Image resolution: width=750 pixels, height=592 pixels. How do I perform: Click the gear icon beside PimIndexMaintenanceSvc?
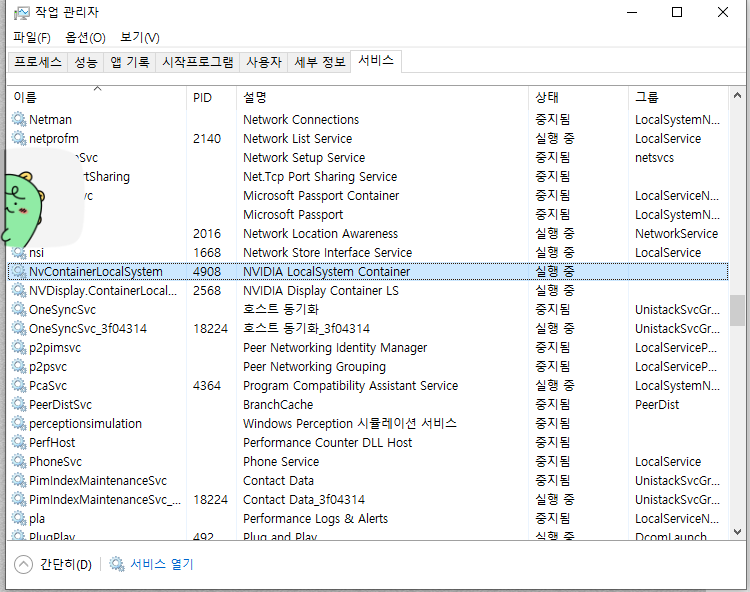coord(19,480)
